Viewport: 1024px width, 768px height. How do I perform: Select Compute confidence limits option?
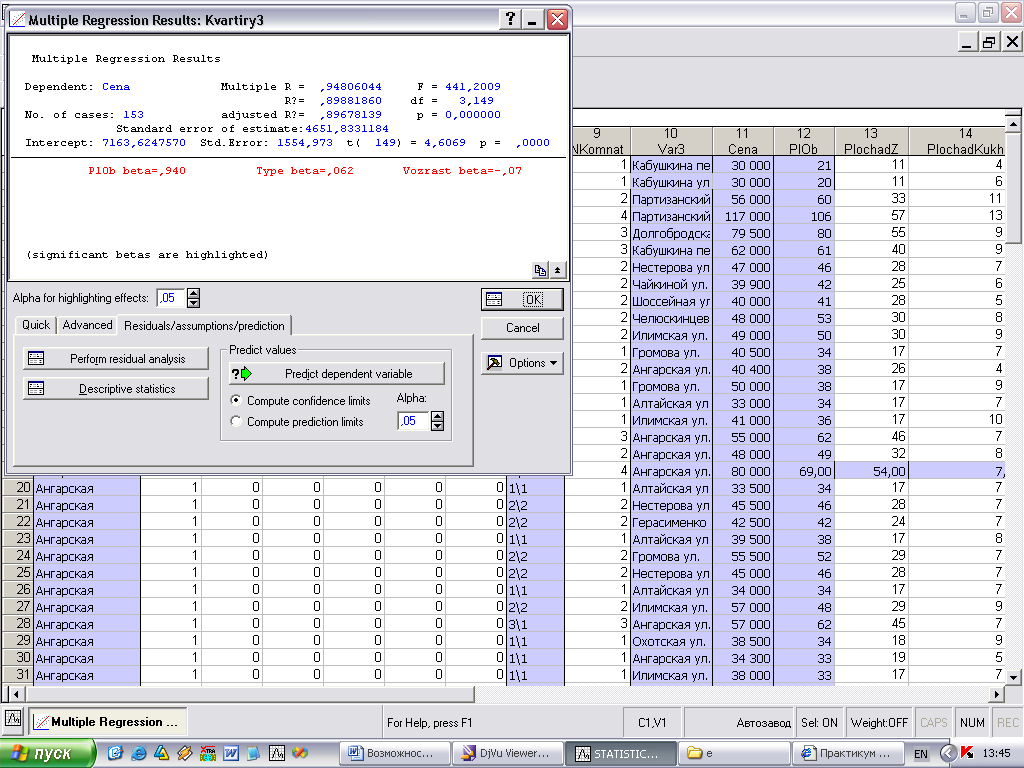[x=236, y=401]
